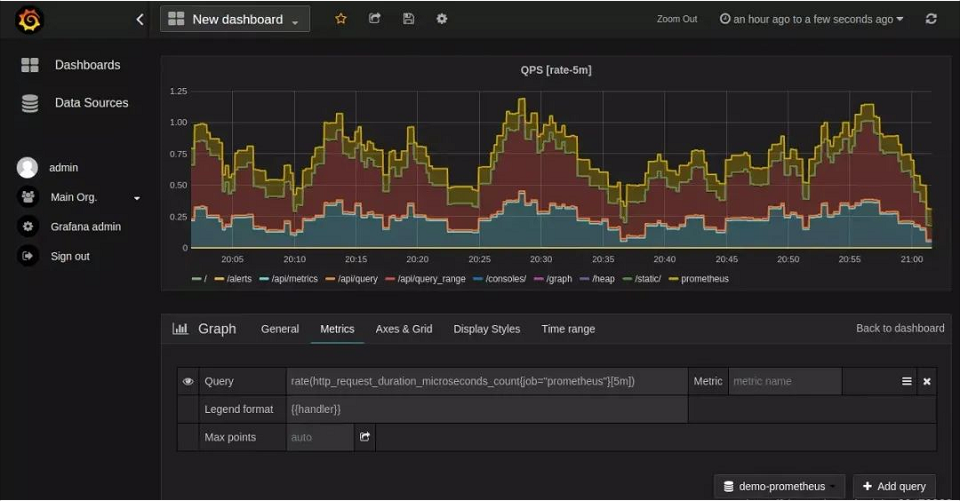Toggle the /api/query_range series in legend
Image resolution: width=960 pixels, height=501 pixels.
coord(431,279)
